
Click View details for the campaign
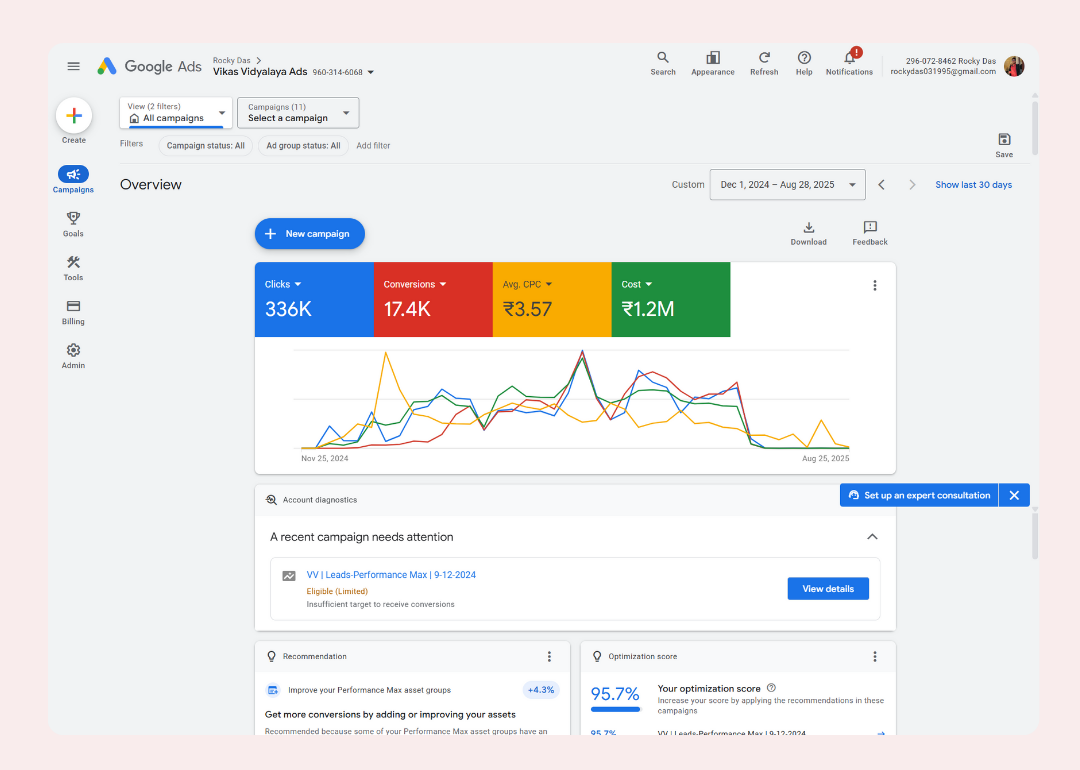coord(828,589)
